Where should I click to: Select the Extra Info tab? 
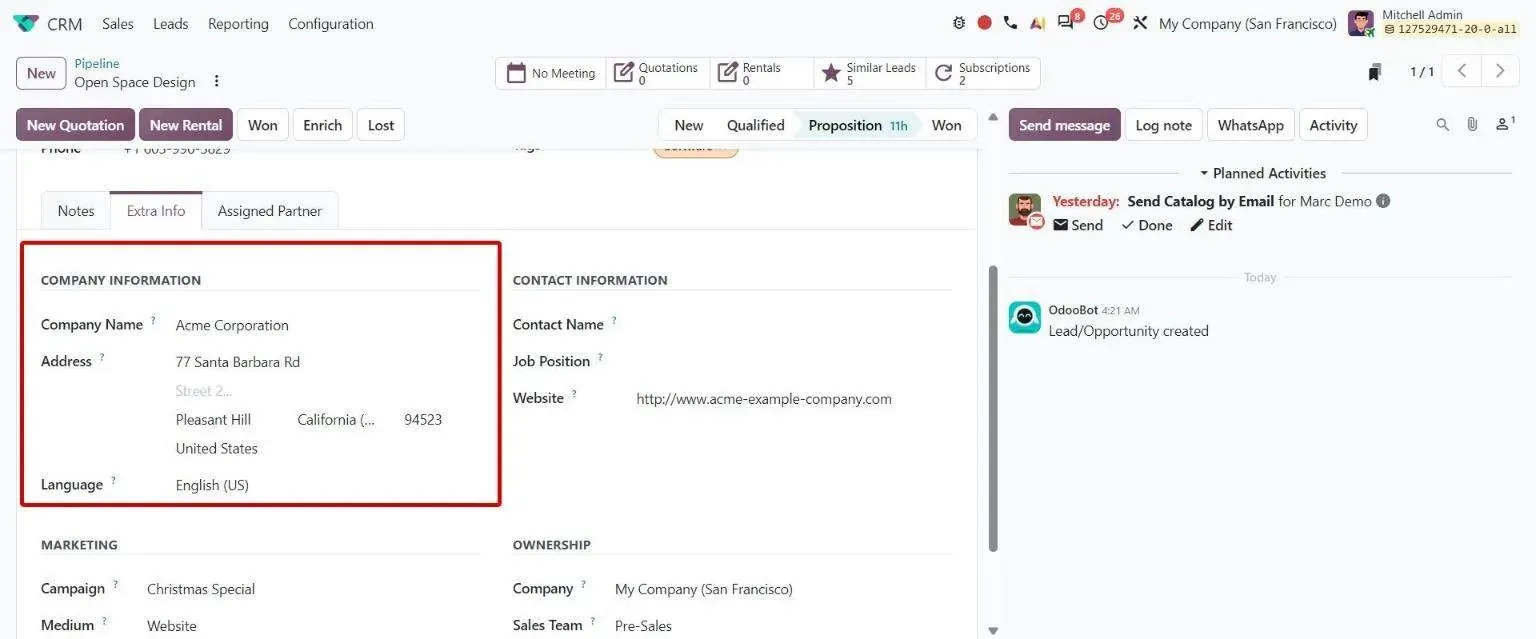coord(156,211)
